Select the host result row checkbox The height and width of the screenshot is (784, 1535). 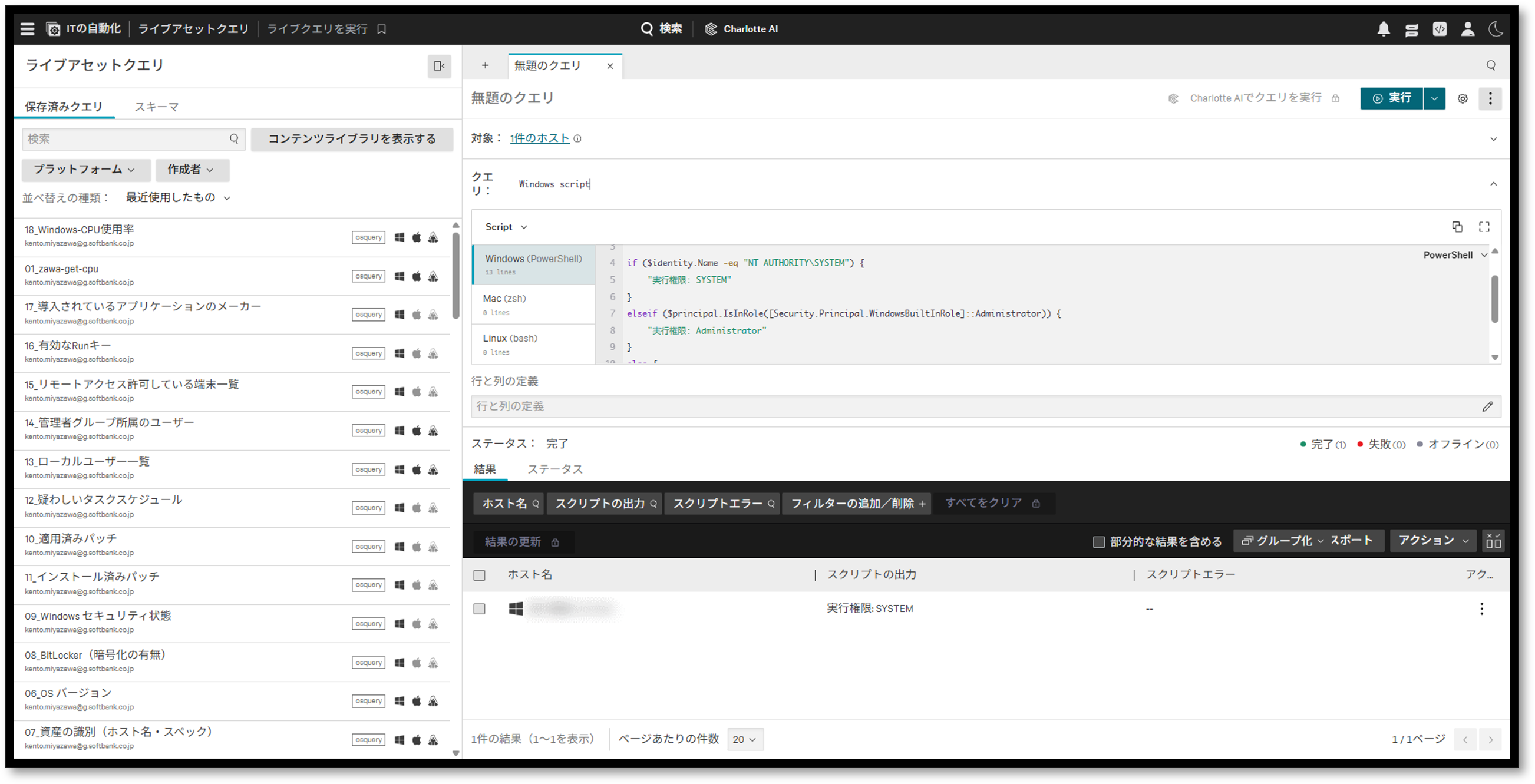point(479,608)
